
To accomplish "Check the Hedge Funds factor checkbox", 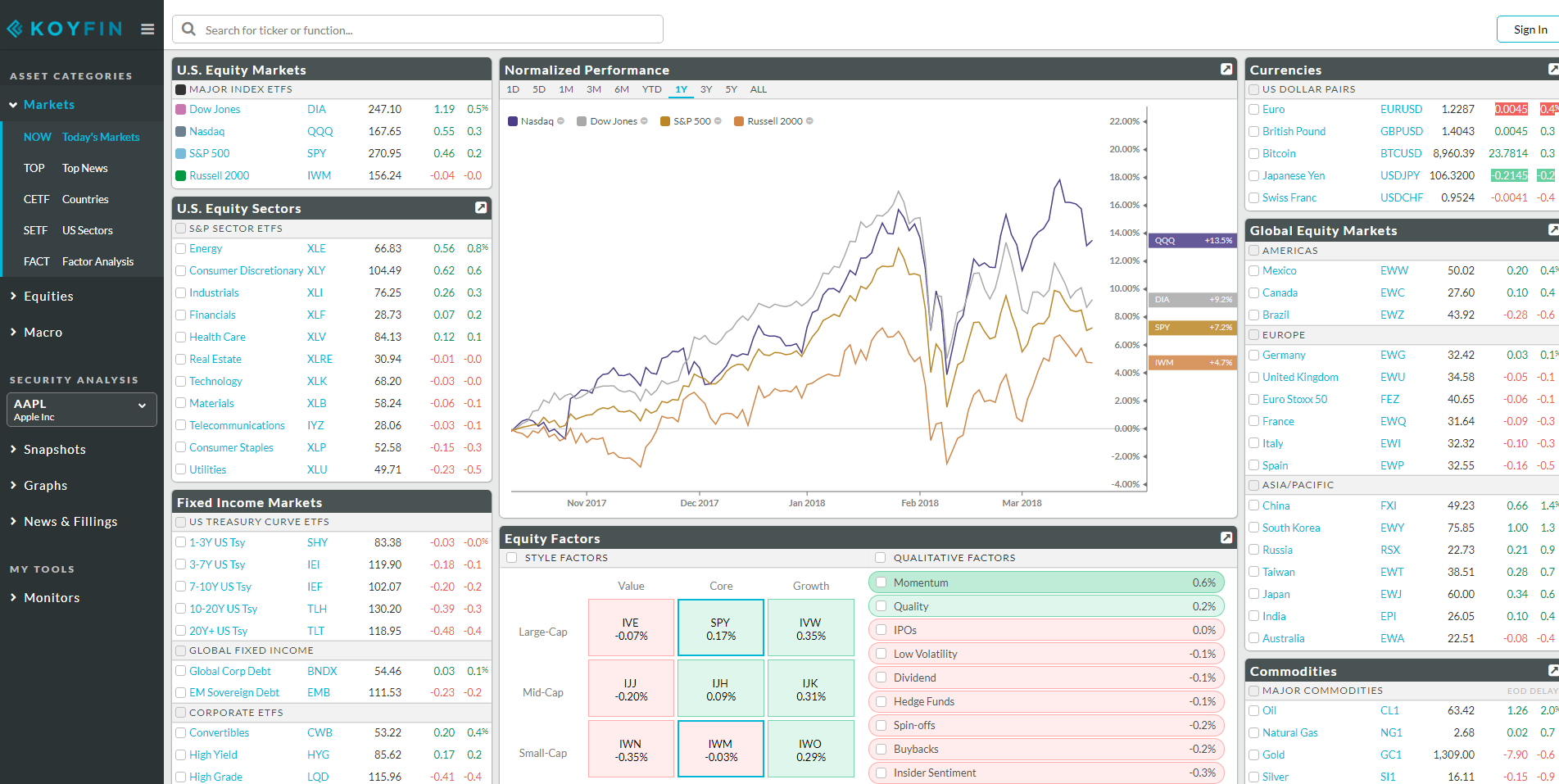I will [881, 701].
